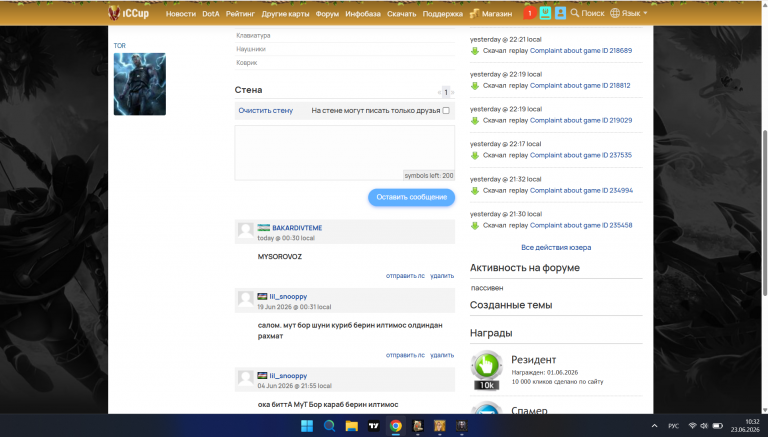The image size is (768, 437).
Task: Click удалить under 19 Jun lil_snooppy message
Action: click(x=442, y=355)
